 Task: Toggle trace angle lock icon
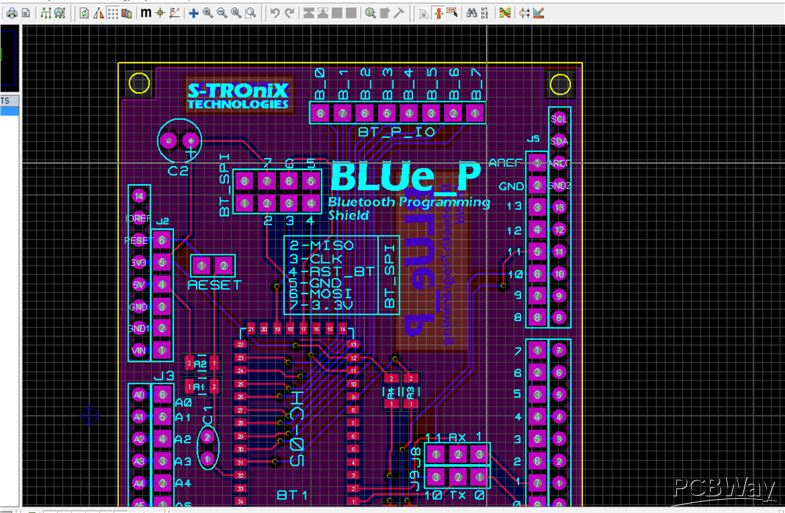(424, 14)
